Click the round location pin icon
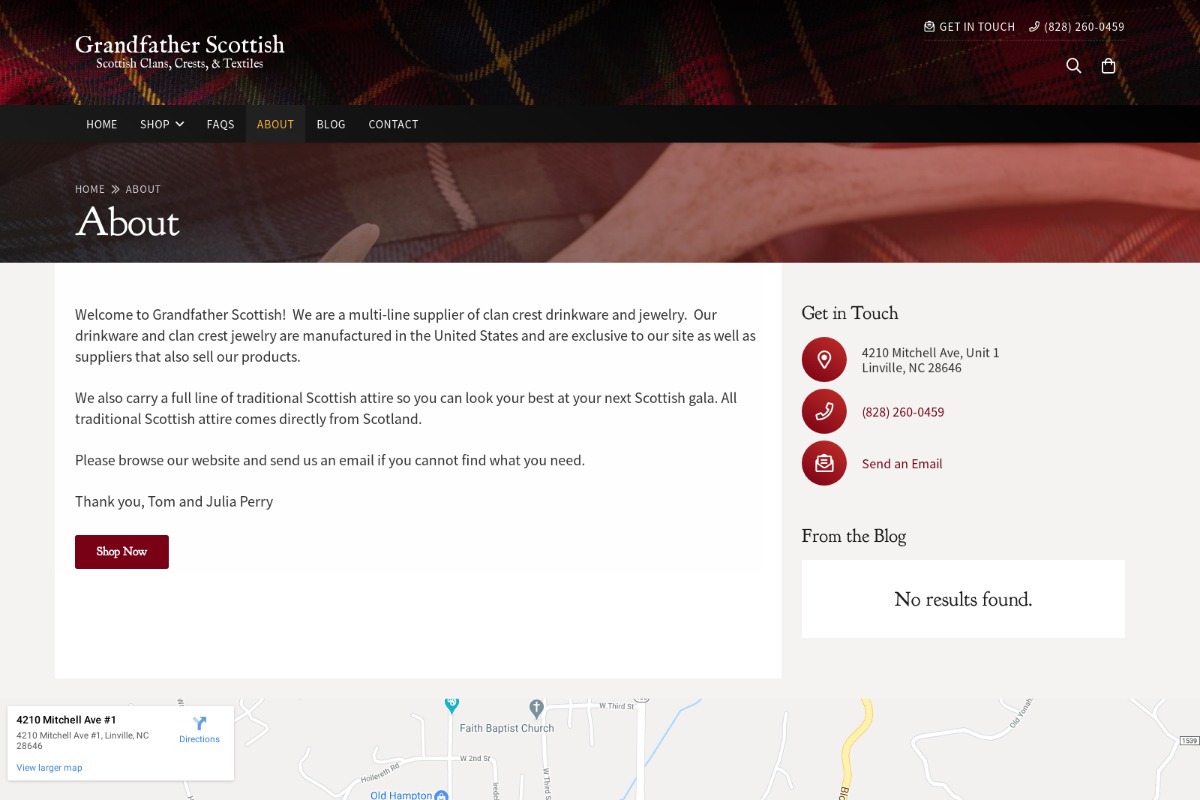Viewport: 1200px width, 800px height. pos(824,359)
